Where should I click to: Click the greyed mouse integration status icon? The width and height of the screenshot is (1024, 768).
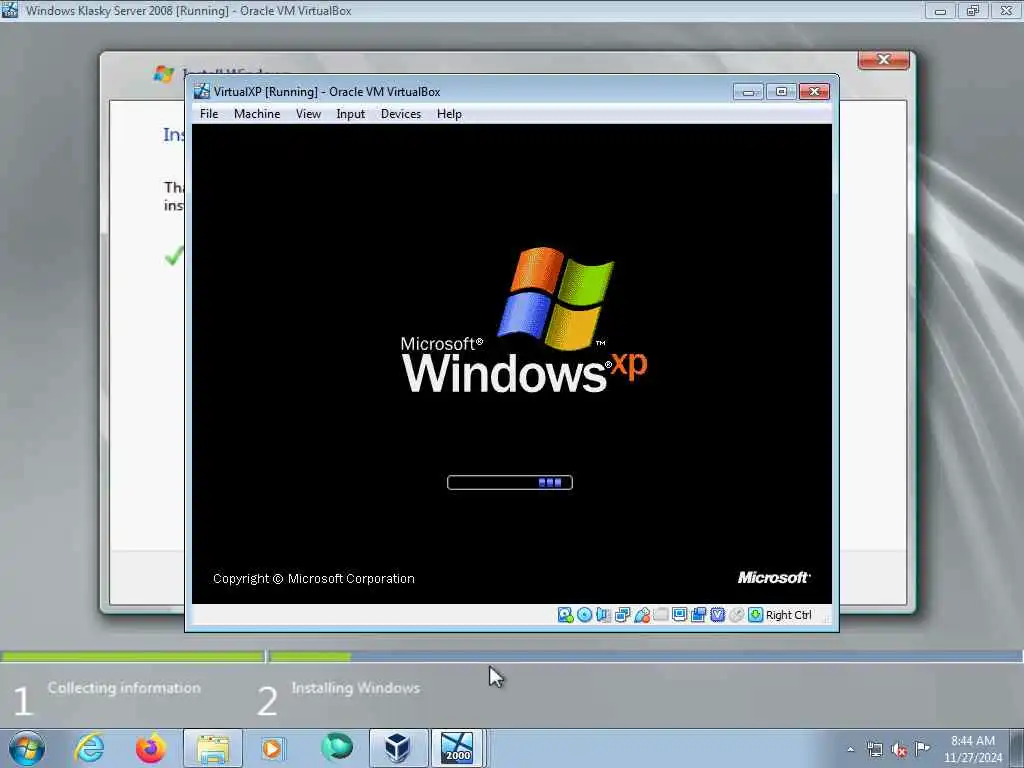tap(737, 615)
